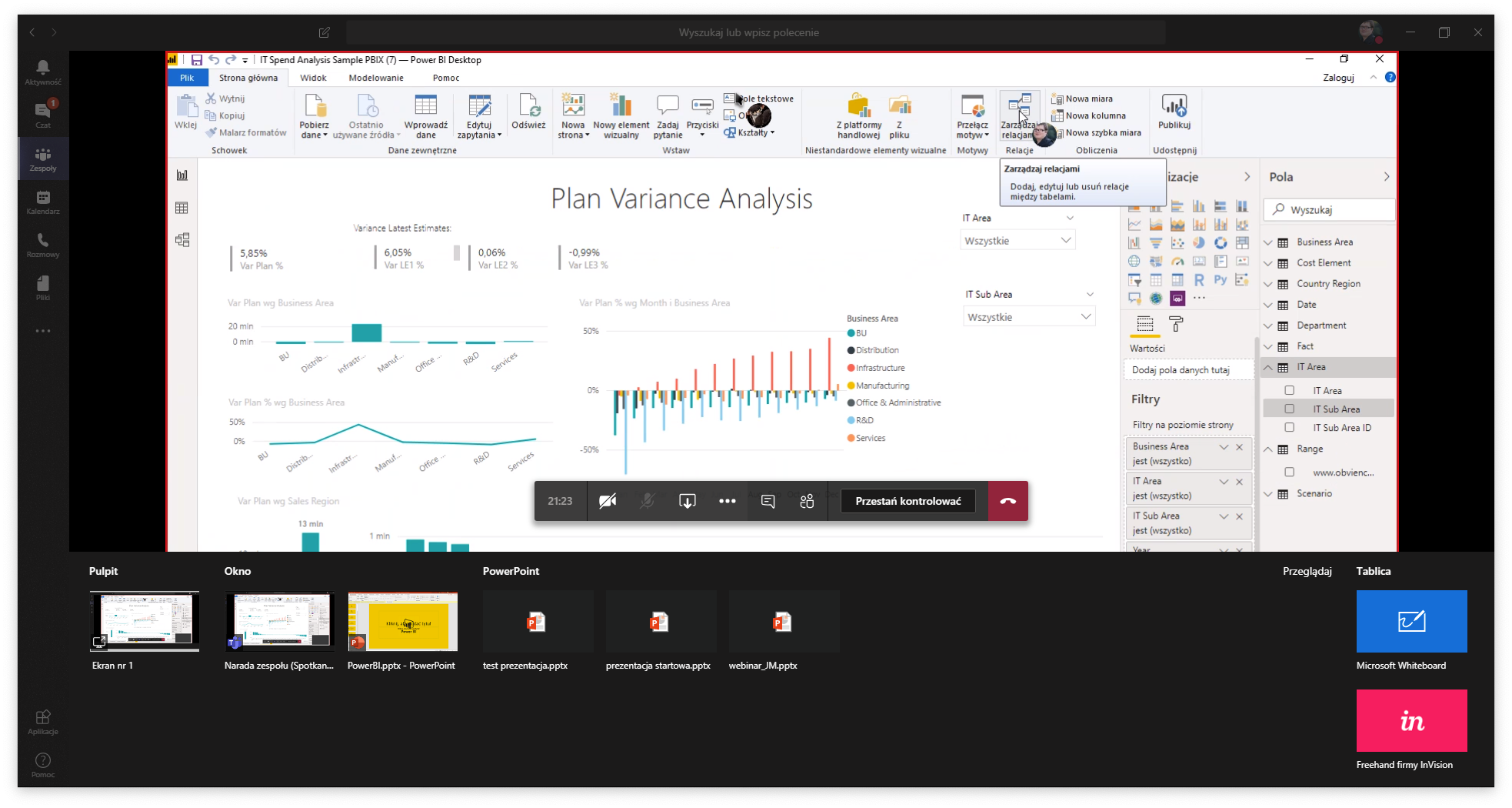Switch to Widok ribbon tab
The height and width of the screenshot is (808, 1512).
313,78
